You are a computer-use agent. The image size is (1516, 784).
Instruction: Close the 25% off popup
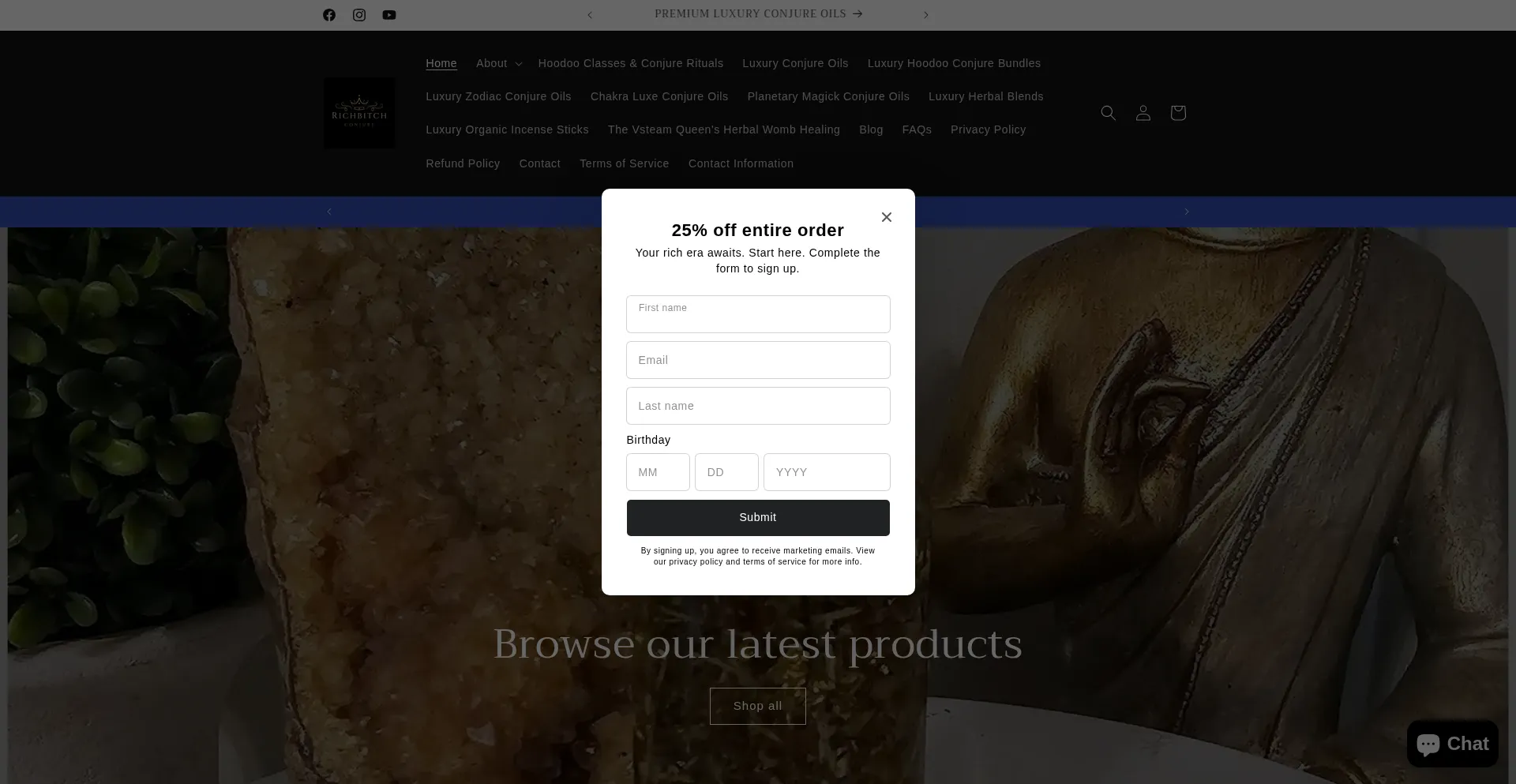pos(887,217)
